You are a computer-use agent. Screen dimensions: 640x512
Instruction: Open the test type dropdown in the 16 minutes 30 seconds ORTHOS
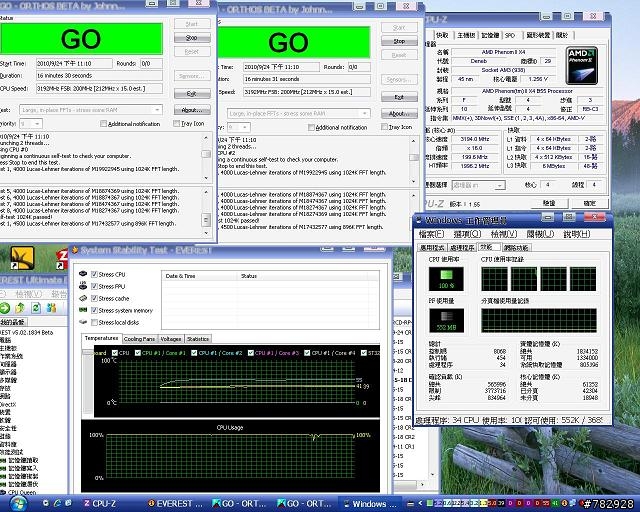91,110
